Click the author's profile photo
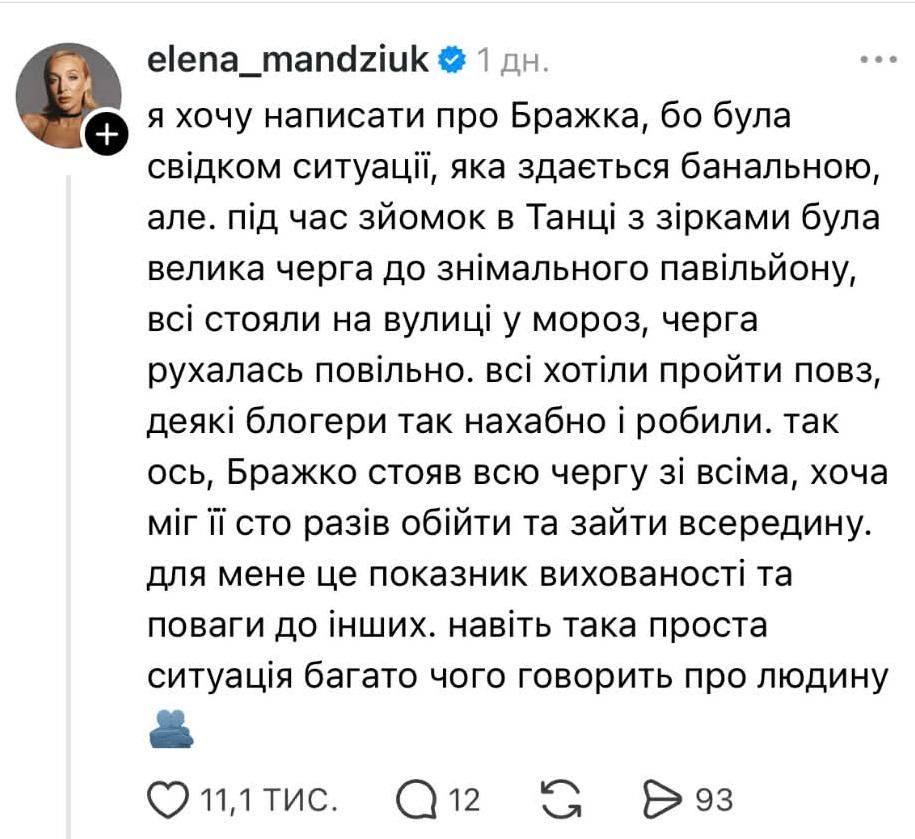 tap(67, 94)
